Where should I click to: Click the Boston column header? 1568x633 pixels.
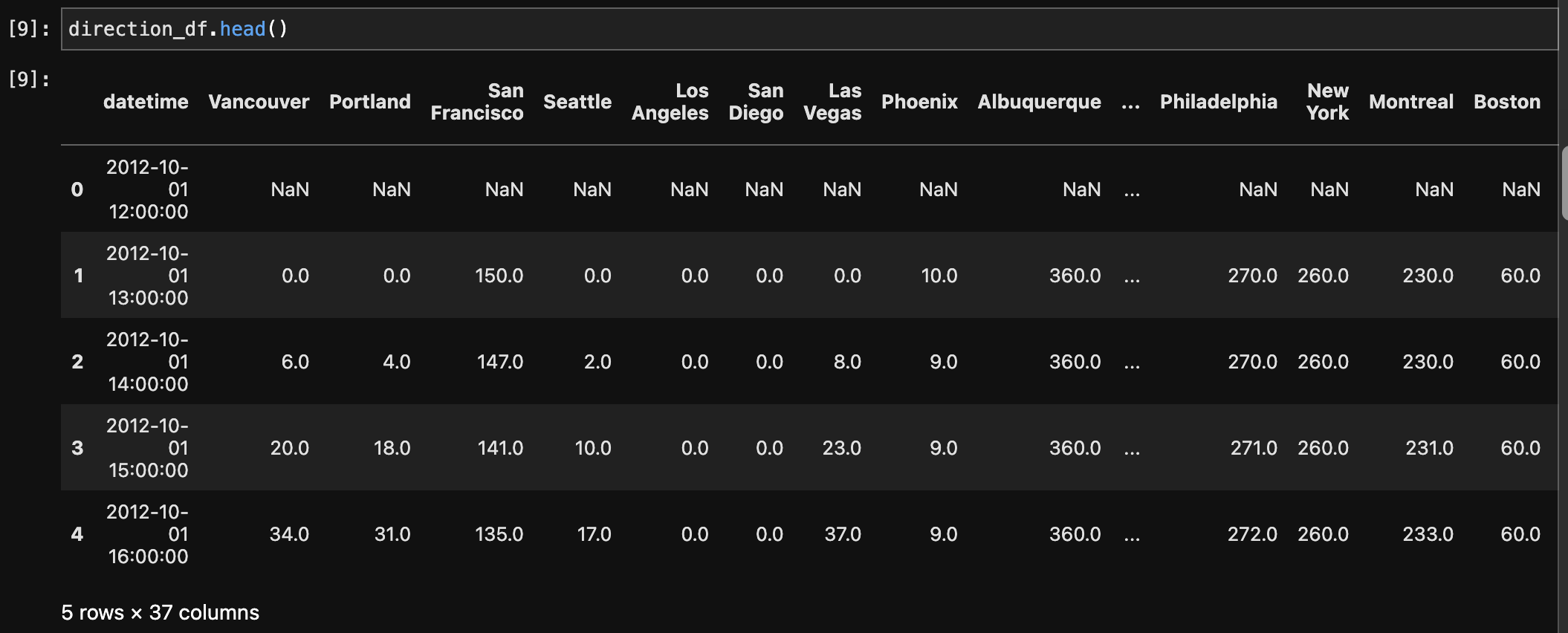click(x=1507, y=102)
